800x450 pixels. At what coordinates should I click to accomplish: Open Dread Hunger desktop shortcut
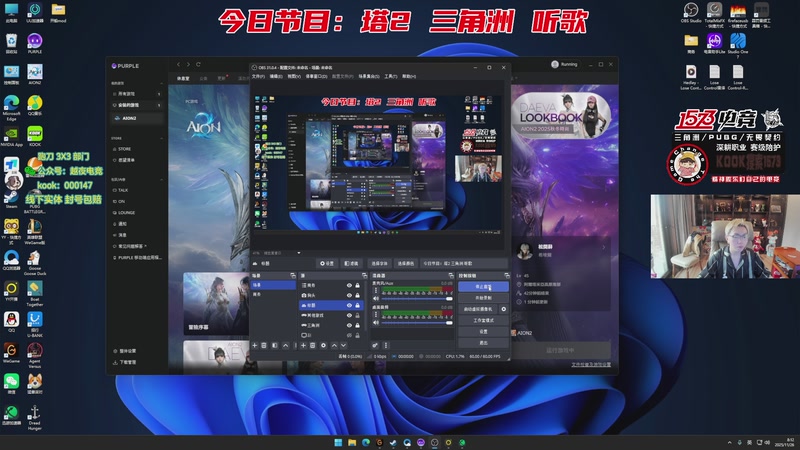35,417
